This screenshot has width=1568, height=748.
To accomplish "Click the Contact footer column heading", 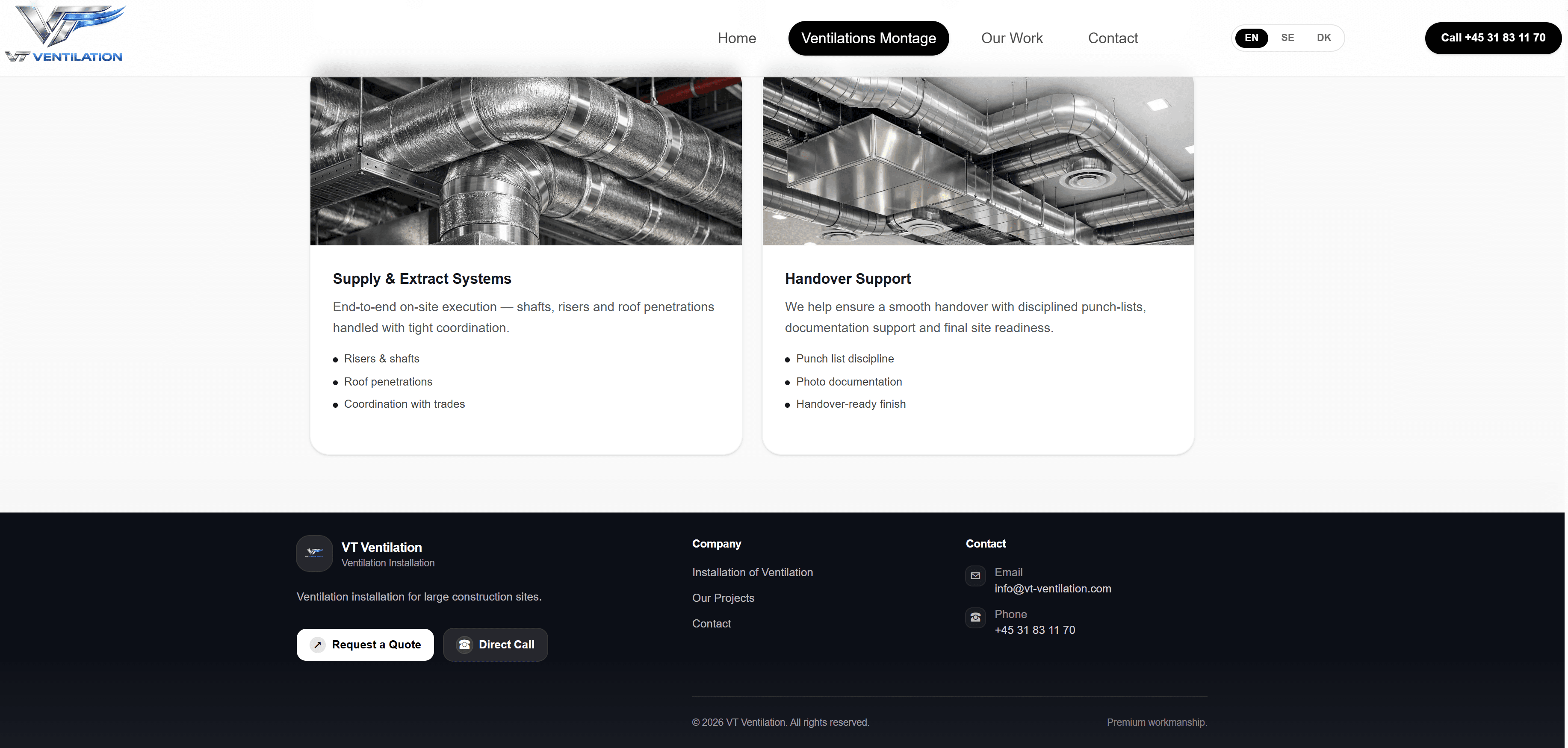I will pyautogui.click(x=986, y=544).
